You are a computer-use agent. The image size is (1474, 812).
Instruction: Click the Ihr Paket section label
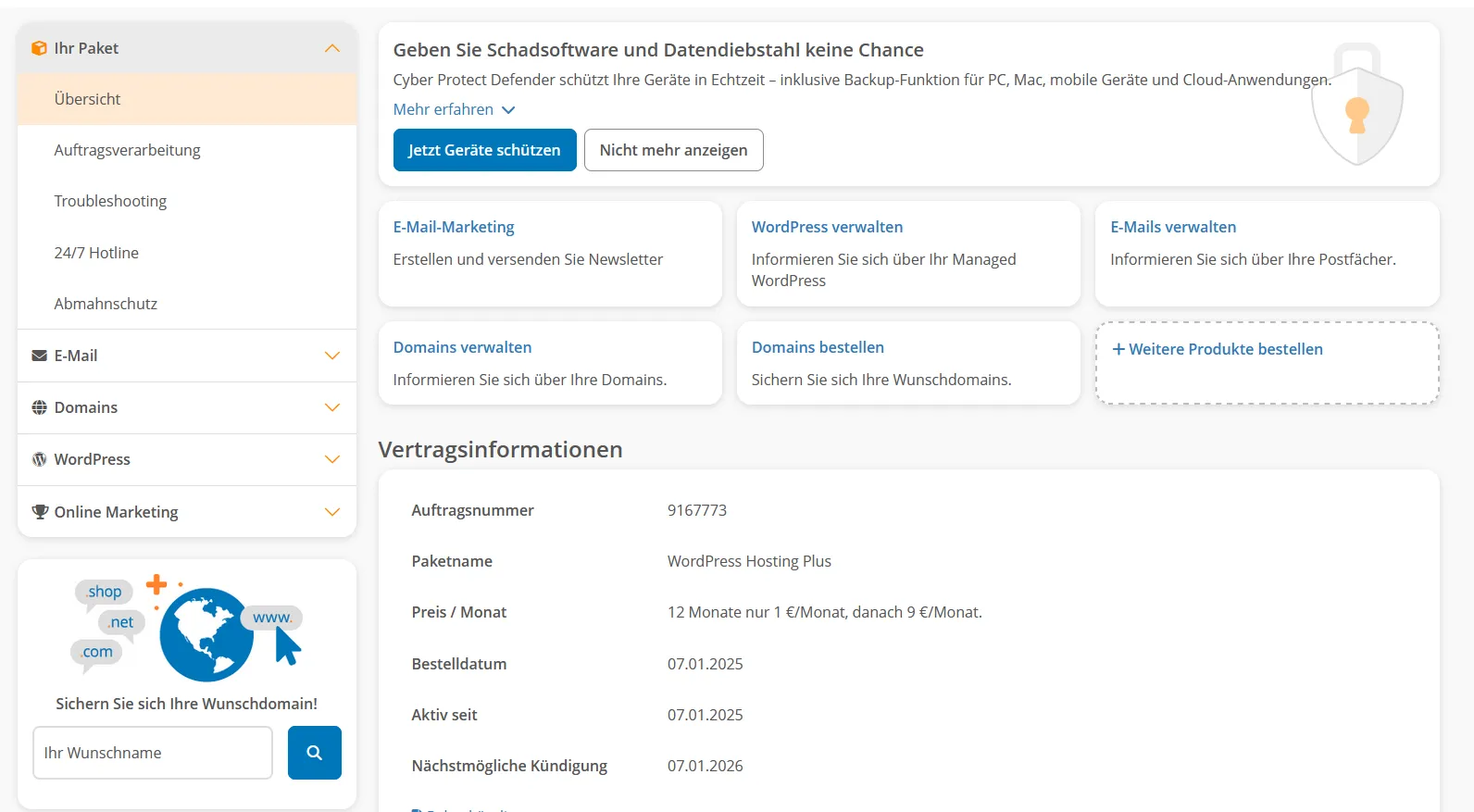point(86,48)
